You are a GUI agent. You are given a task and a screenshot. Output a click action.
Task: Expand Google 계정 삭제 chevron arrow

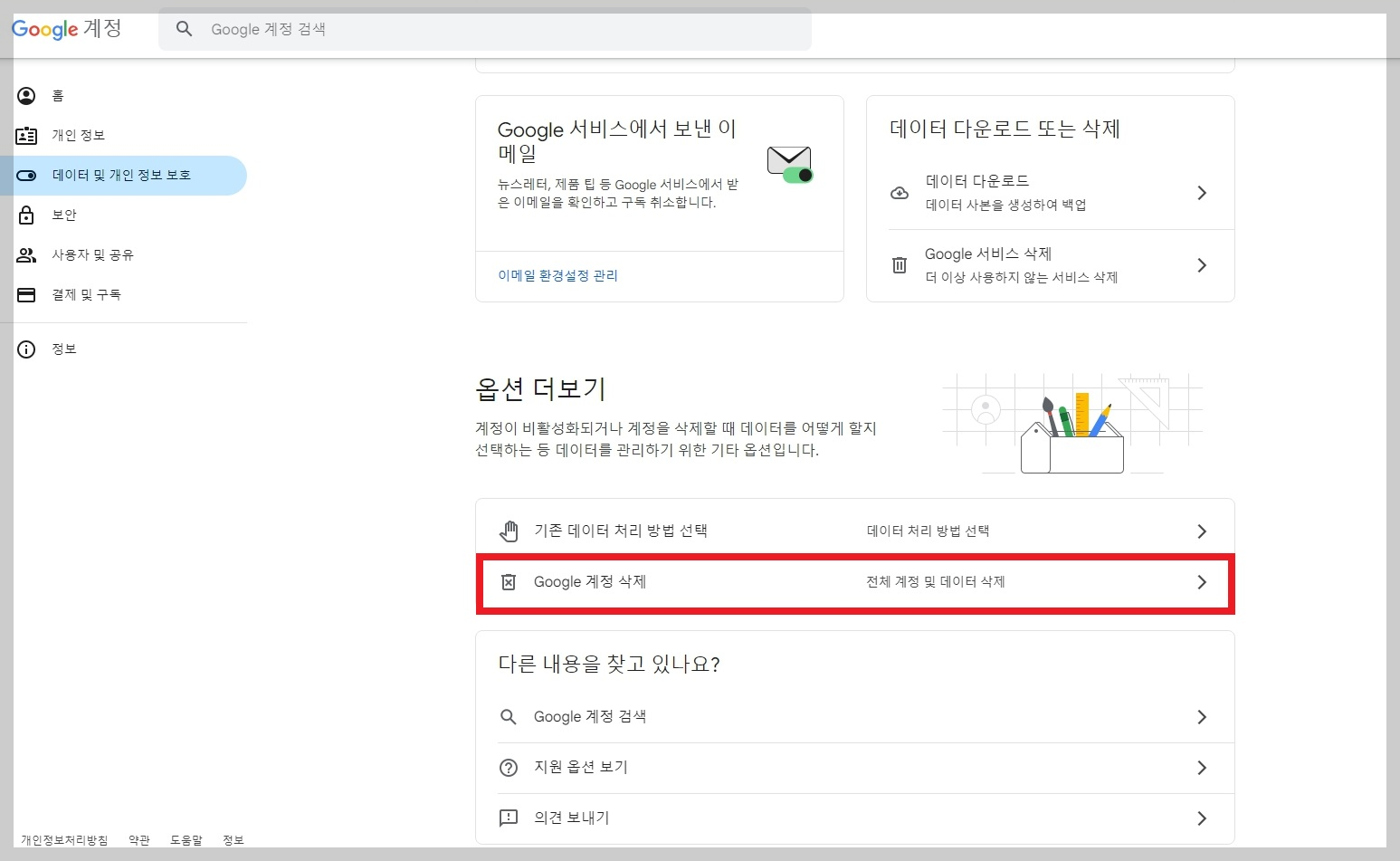tap(1202, 582)
